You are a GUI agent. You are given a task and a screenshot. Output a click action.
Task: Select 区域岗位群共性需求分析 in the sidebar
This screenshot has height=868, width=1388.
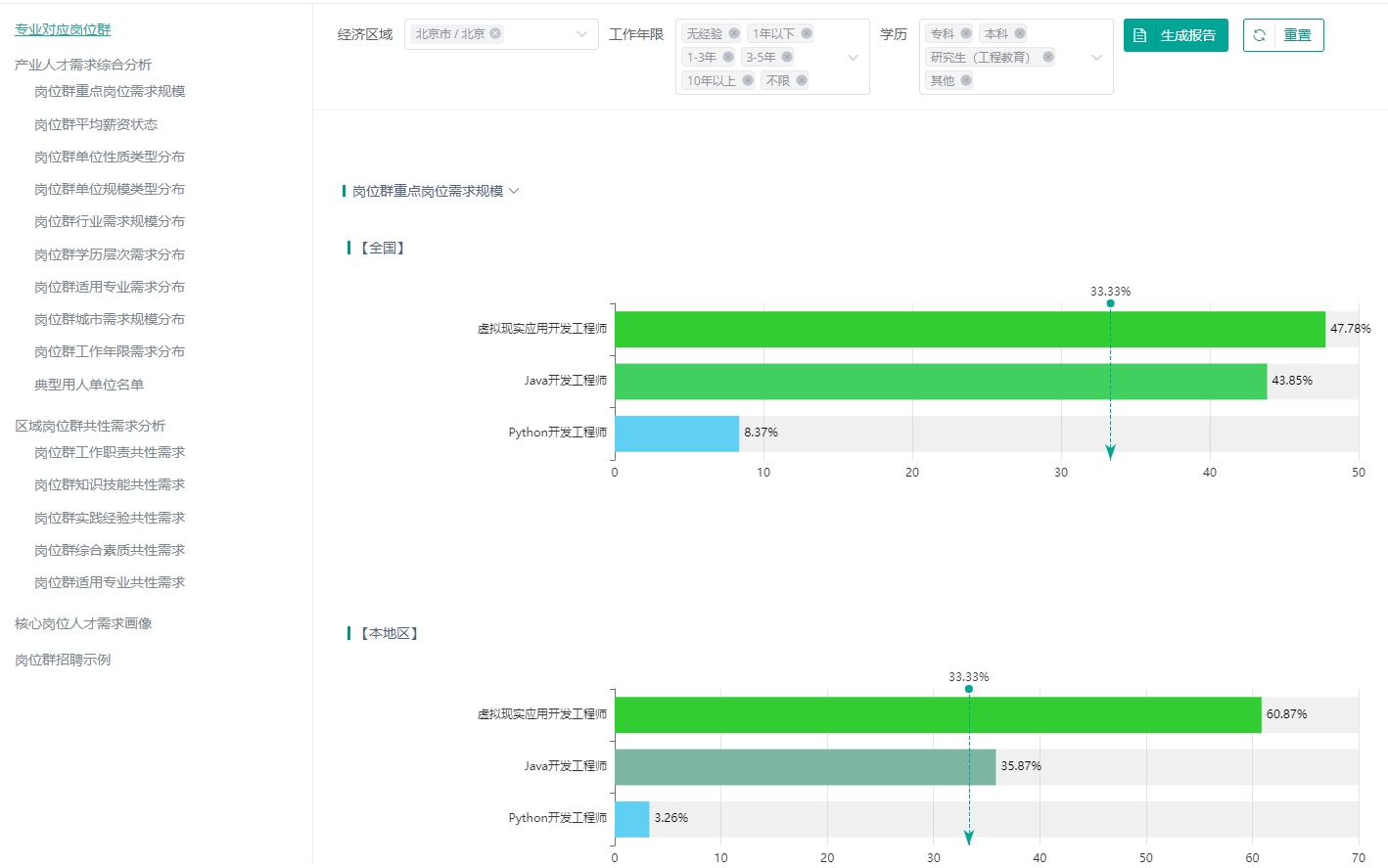pyautogui.click(x=90, y=426)
